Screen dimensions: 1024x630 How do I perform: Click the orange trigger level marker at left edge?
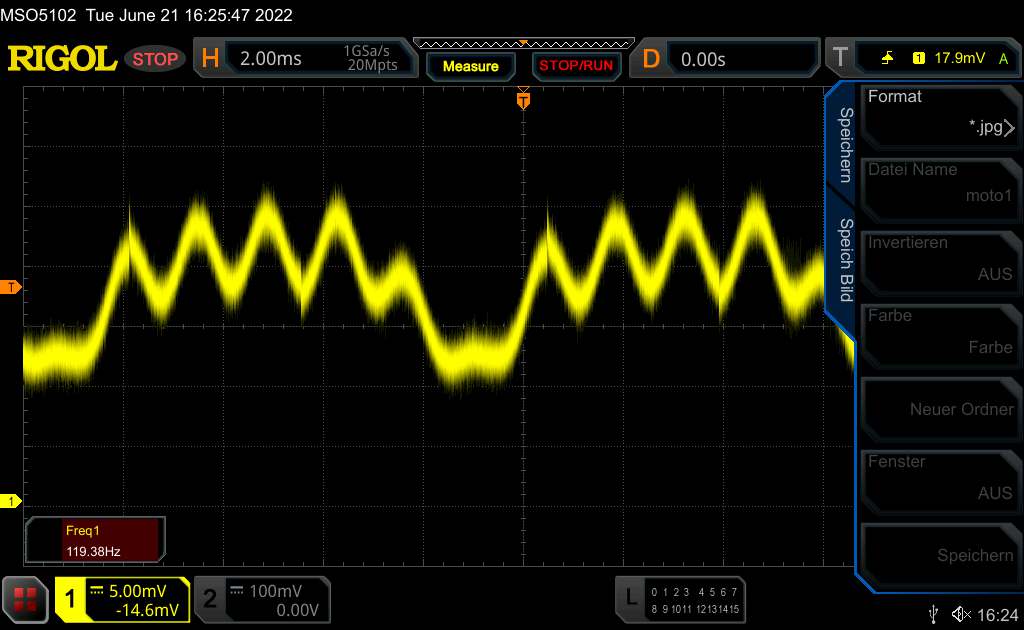(x=10, y=287)
